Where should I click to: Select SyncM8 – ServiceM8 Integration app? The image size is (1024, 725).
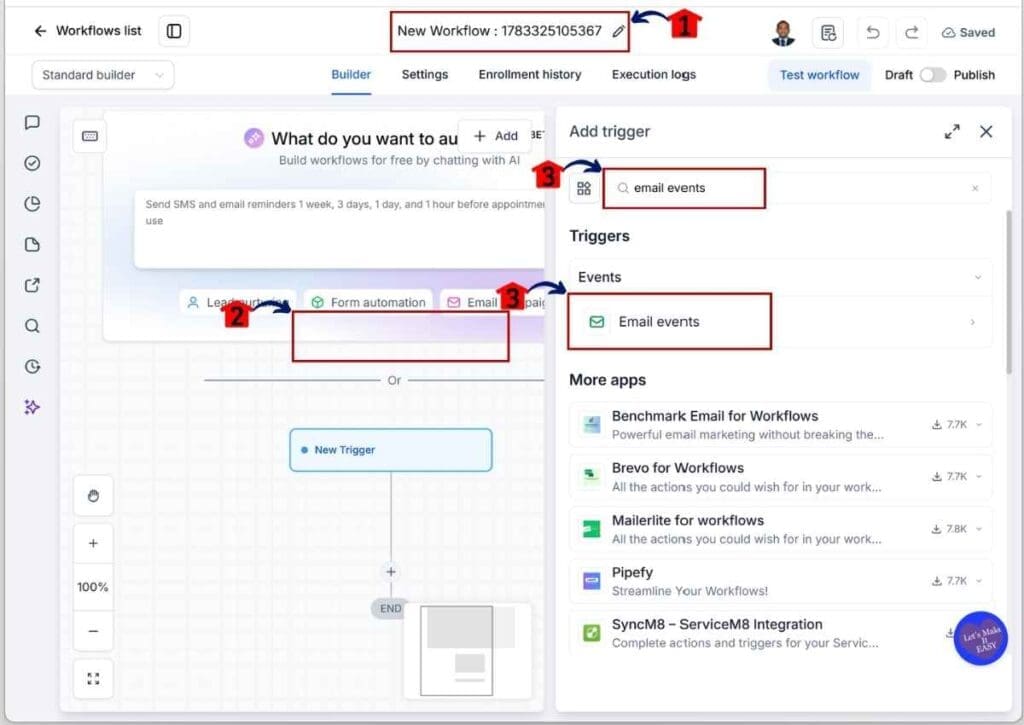tap(780, 633)
